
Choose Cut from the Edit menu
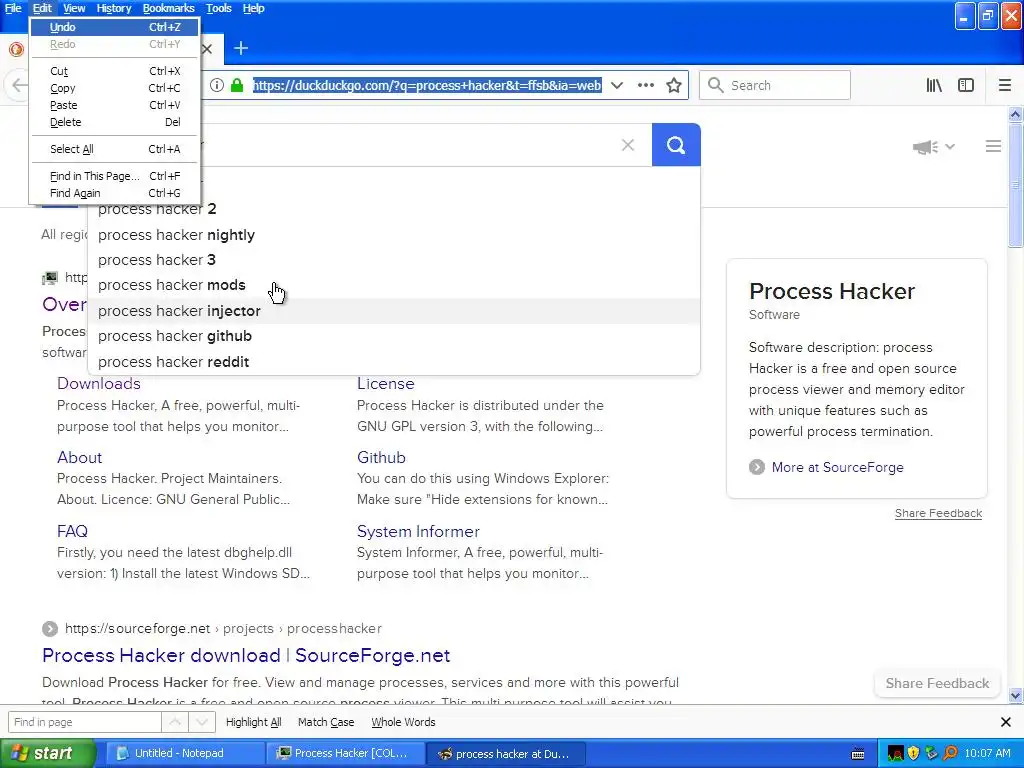pos(115,71)
